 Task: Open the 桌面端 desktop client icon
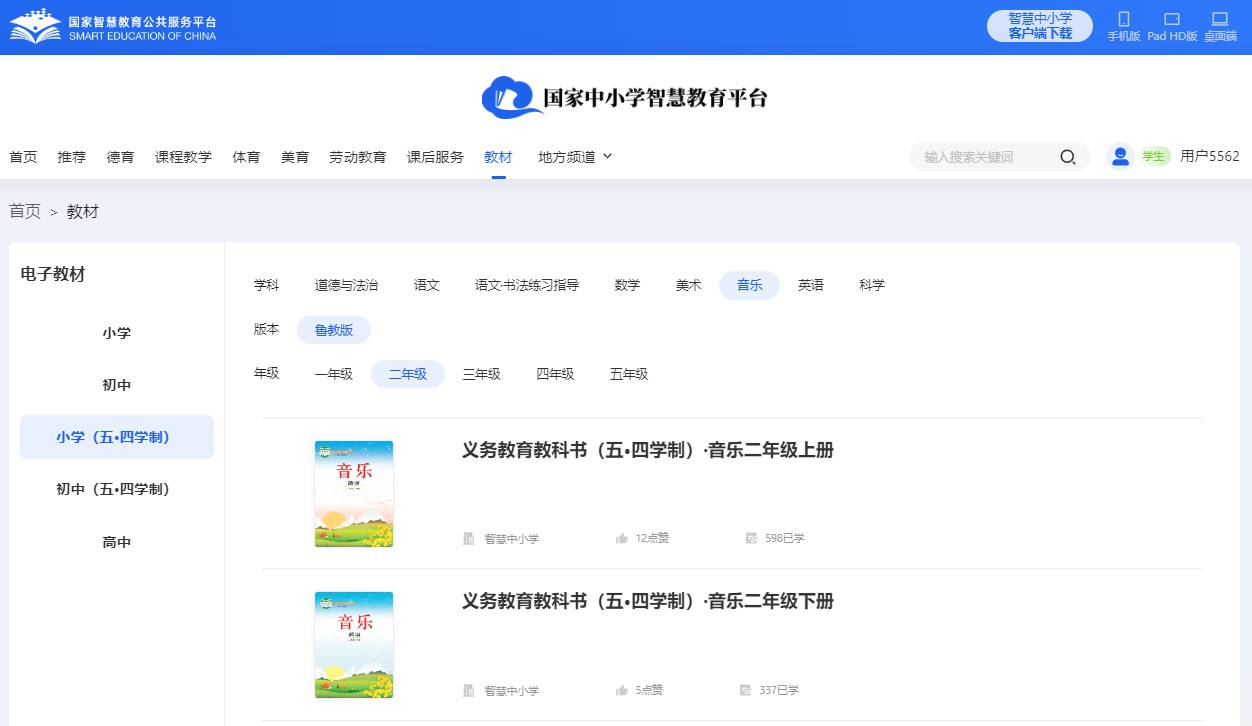click(x=1219, y=19)
